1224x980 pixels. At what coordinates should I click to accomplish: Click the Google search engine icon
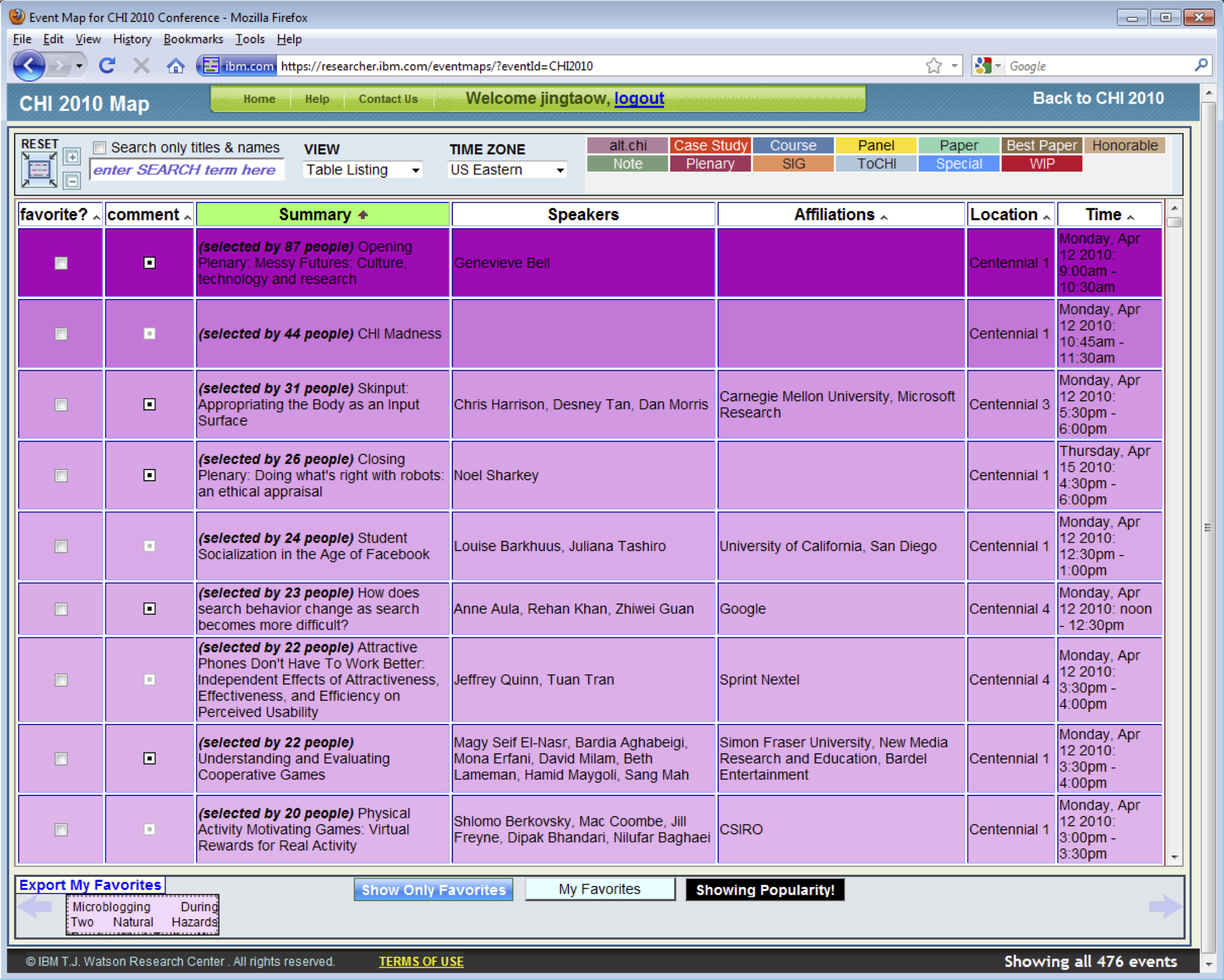[983, 66]
